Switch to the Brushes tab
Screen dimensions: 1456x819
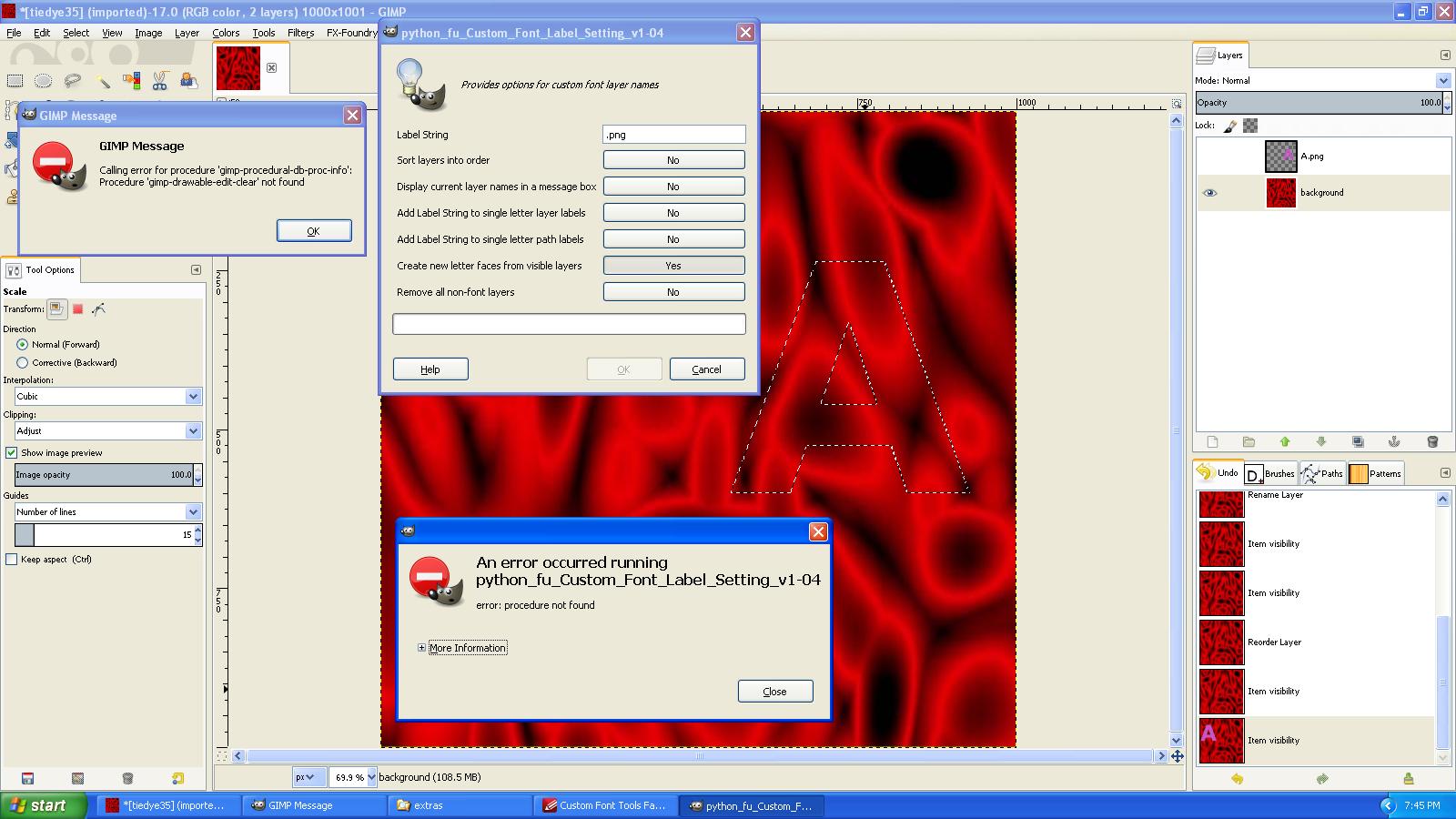click(1270, 473)
